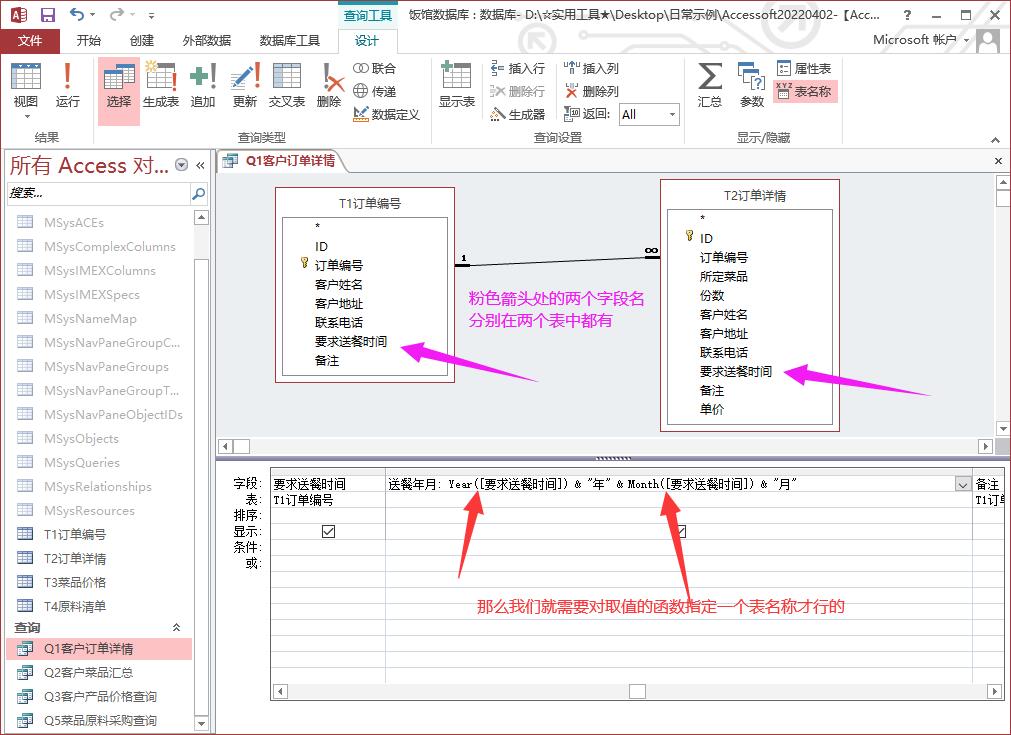
Task: Click the Save icon in quick access toolbar
Action: coord(48,14)
